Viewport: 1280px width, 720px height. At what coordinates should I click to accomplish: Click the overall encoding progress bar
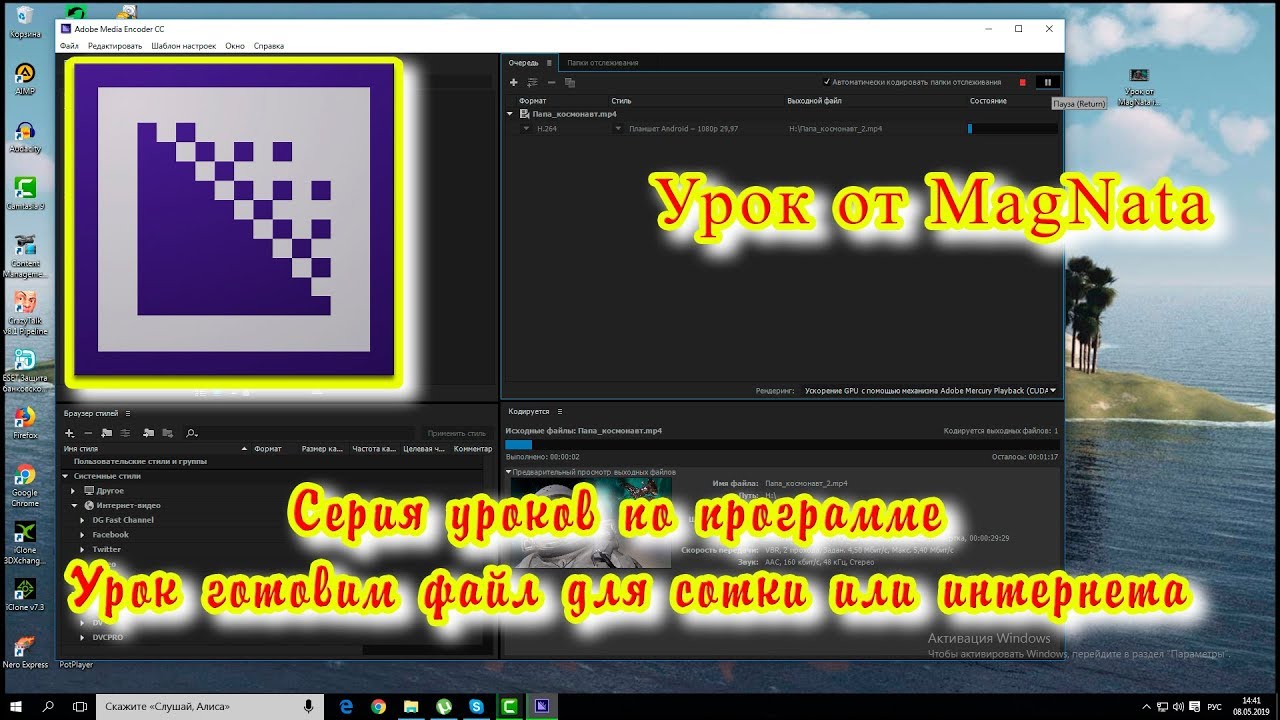782,444
